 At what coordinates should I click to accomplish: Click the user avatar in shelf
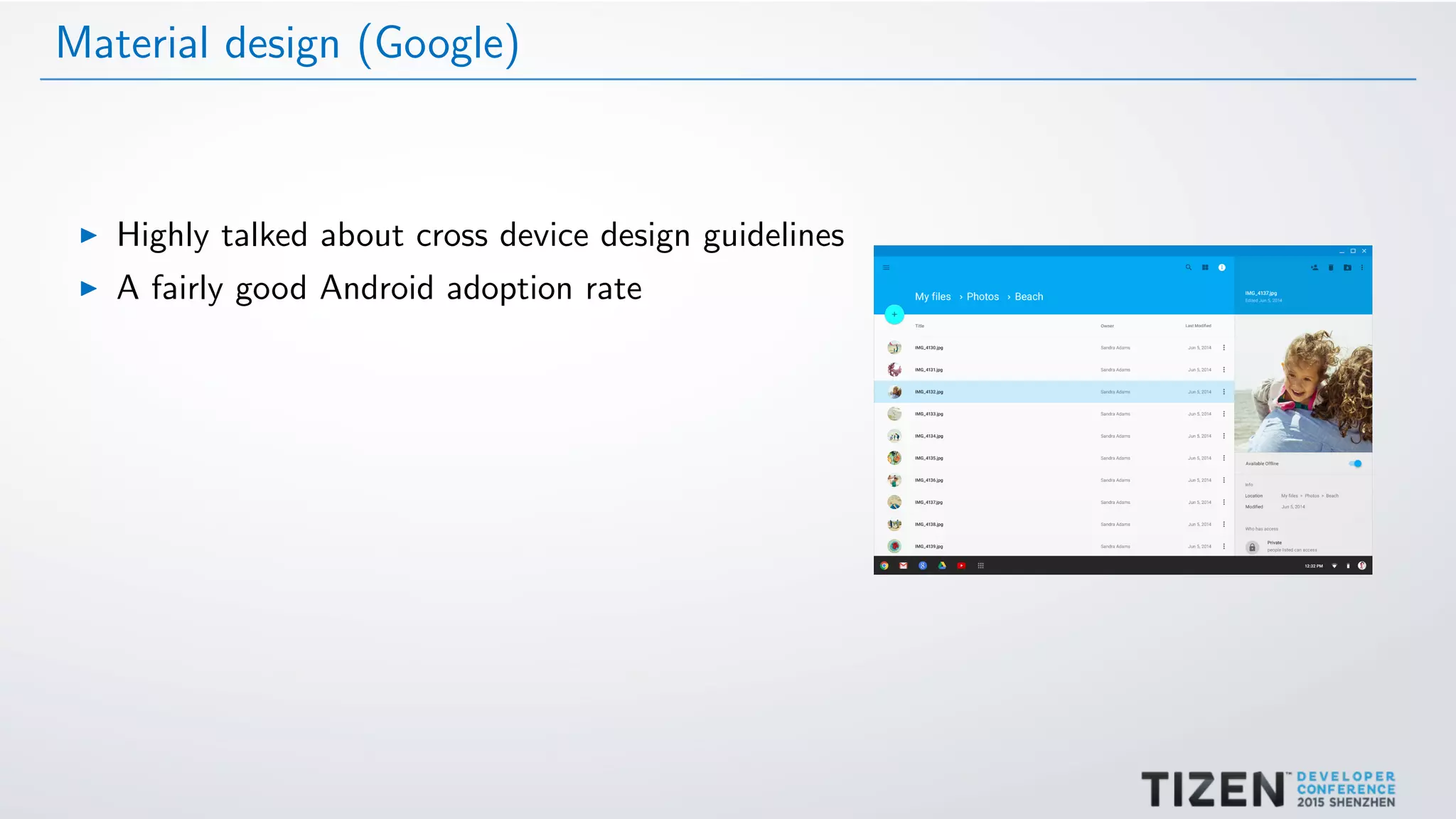pyautogui.click(x=1362, y=566)
